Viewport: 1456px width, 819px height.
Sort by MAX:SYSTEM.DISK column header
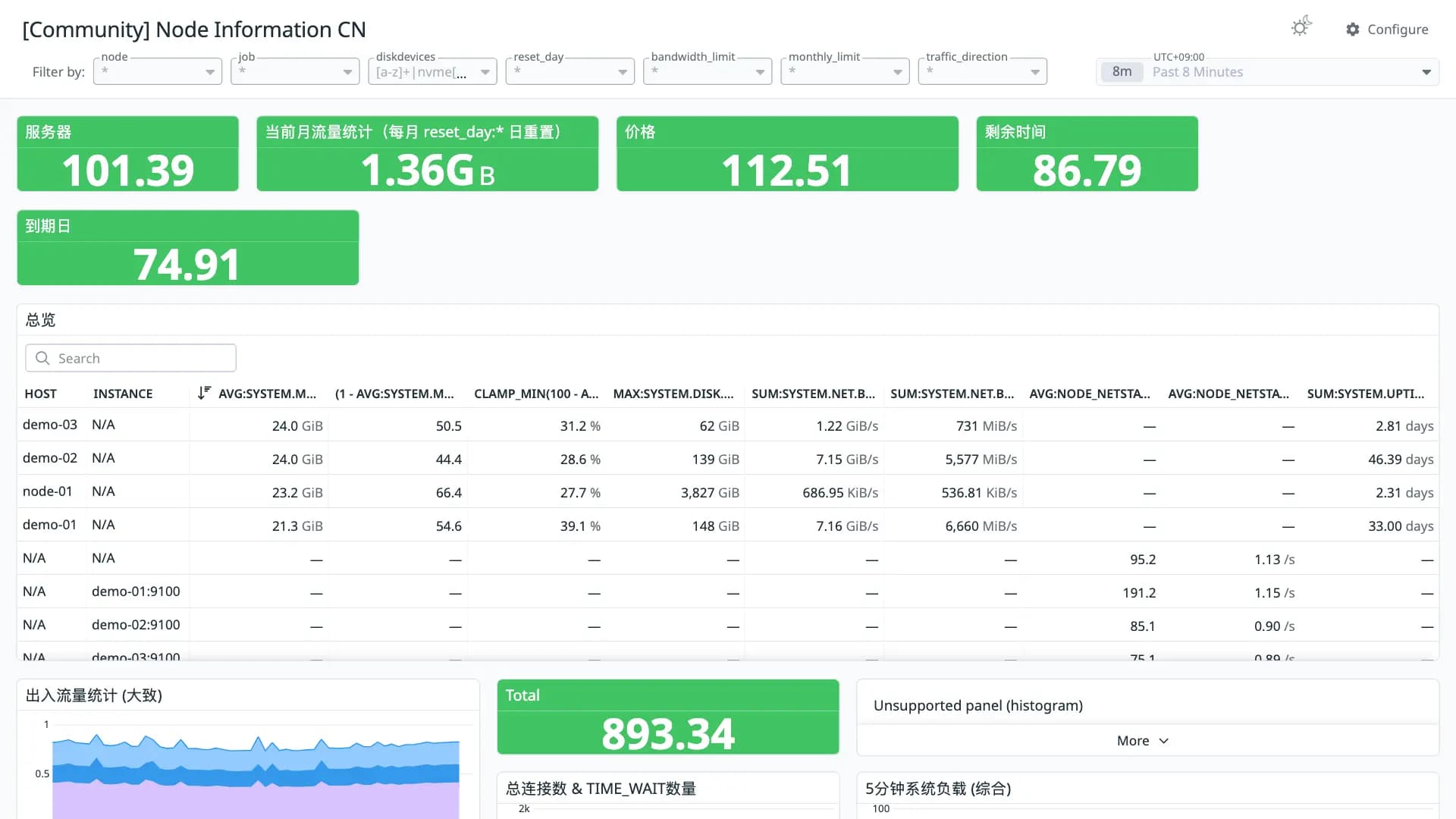(673, 394)
